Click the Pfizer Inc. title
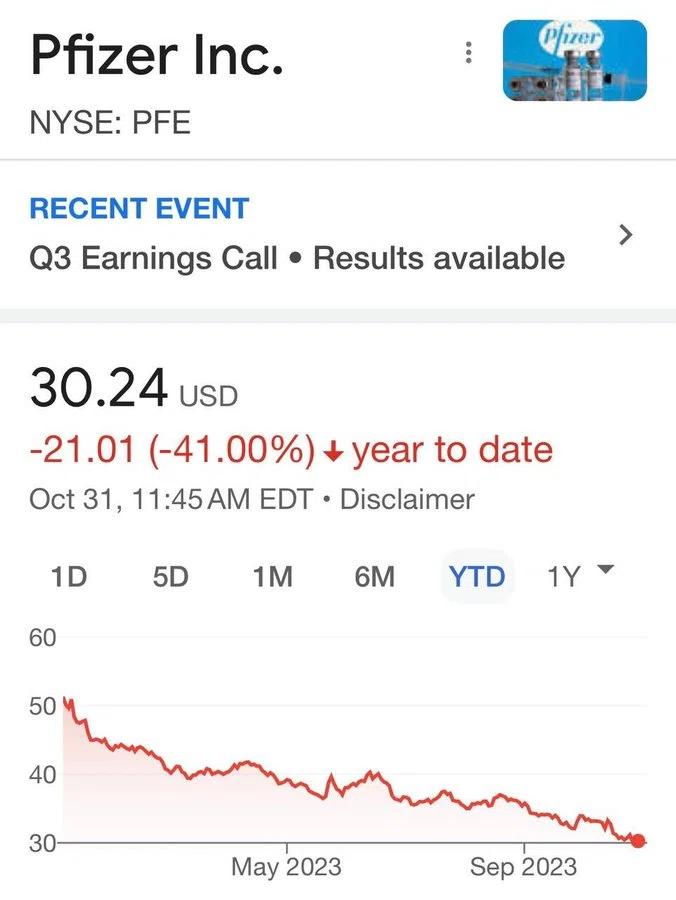Viewport: 676px width, 900px height. 157,55
